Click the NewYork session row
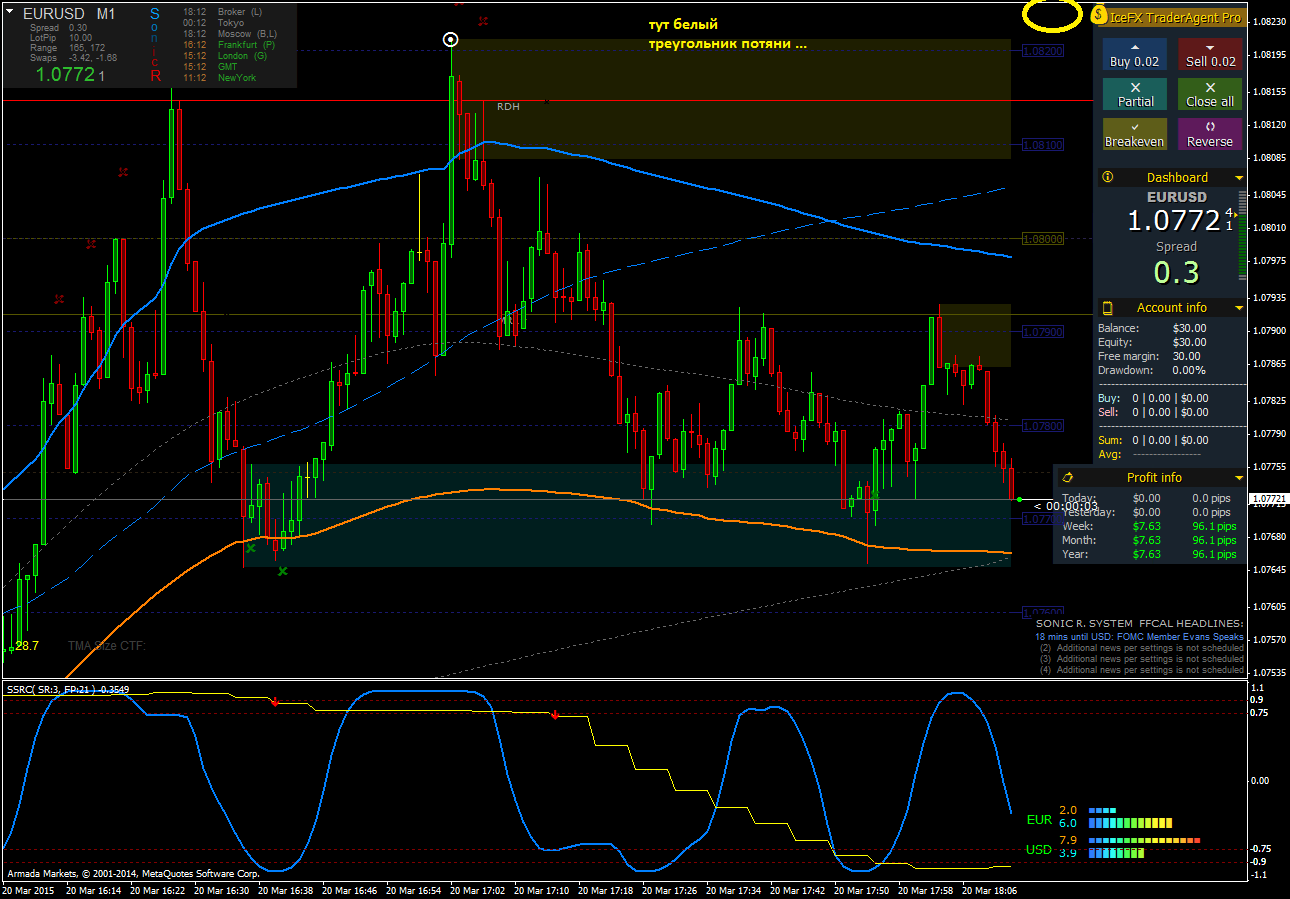Image resolution: width=1290 pixels, height=899 pixels. click(218, 78)
